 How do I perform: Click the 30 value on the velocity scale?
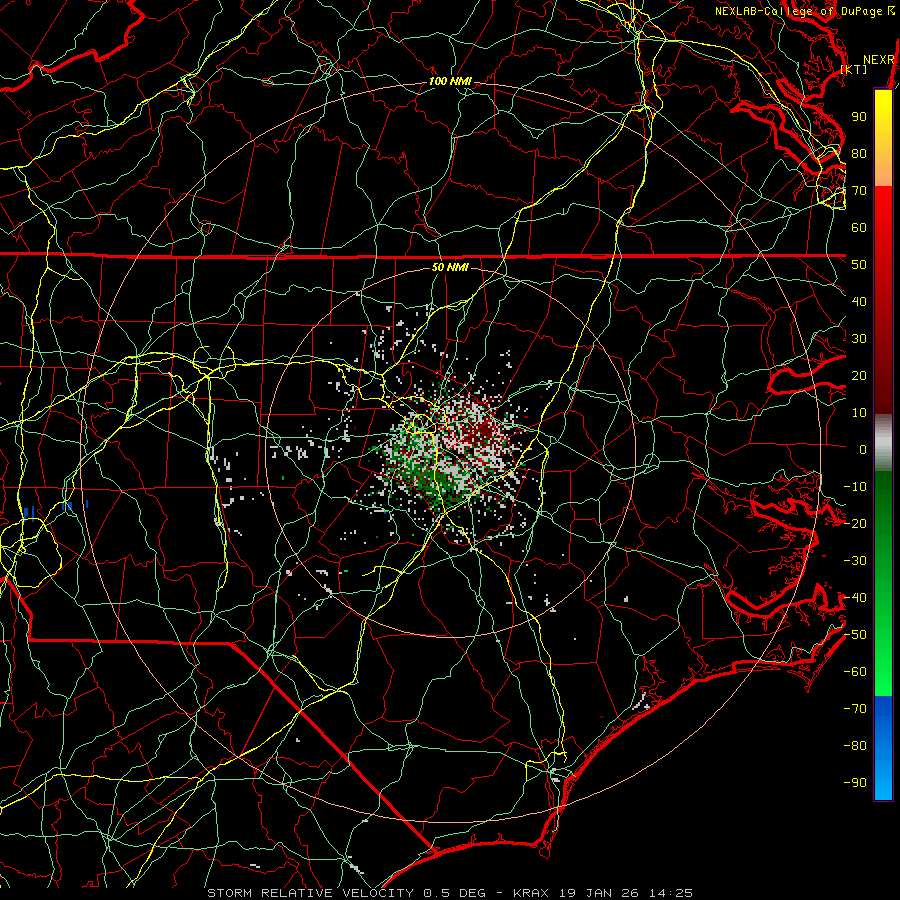coord(859,339)
